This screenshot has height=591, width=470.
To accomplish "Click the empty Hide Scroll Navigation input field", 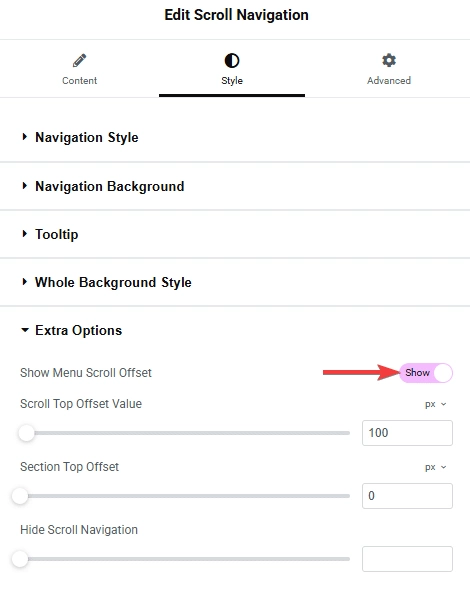I will coord(407,559).
